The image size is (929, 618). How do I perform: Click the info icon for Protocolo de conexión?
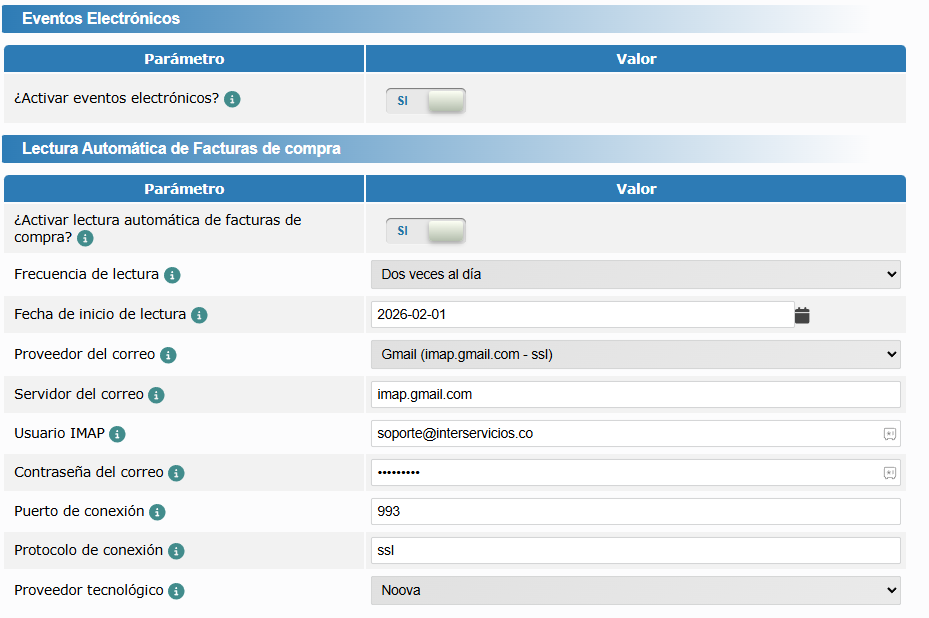coord(178,551)
